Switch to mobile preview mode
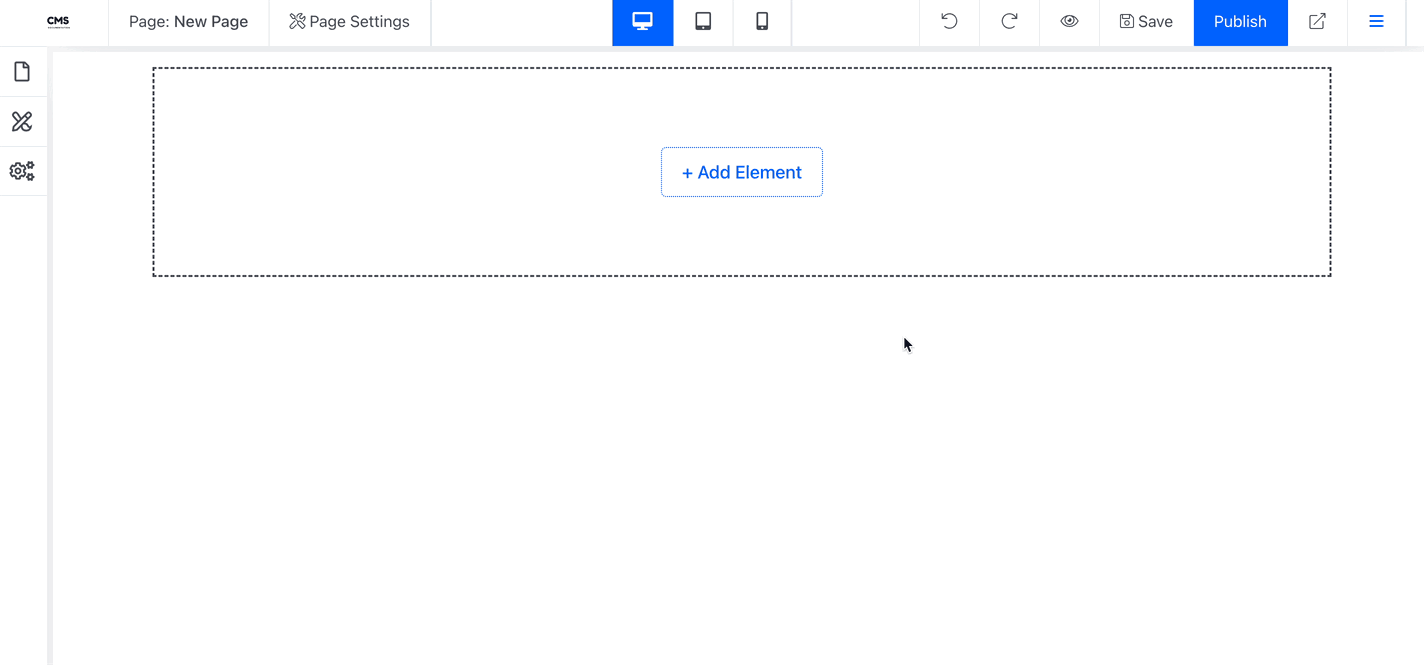 tap(762, 21)
